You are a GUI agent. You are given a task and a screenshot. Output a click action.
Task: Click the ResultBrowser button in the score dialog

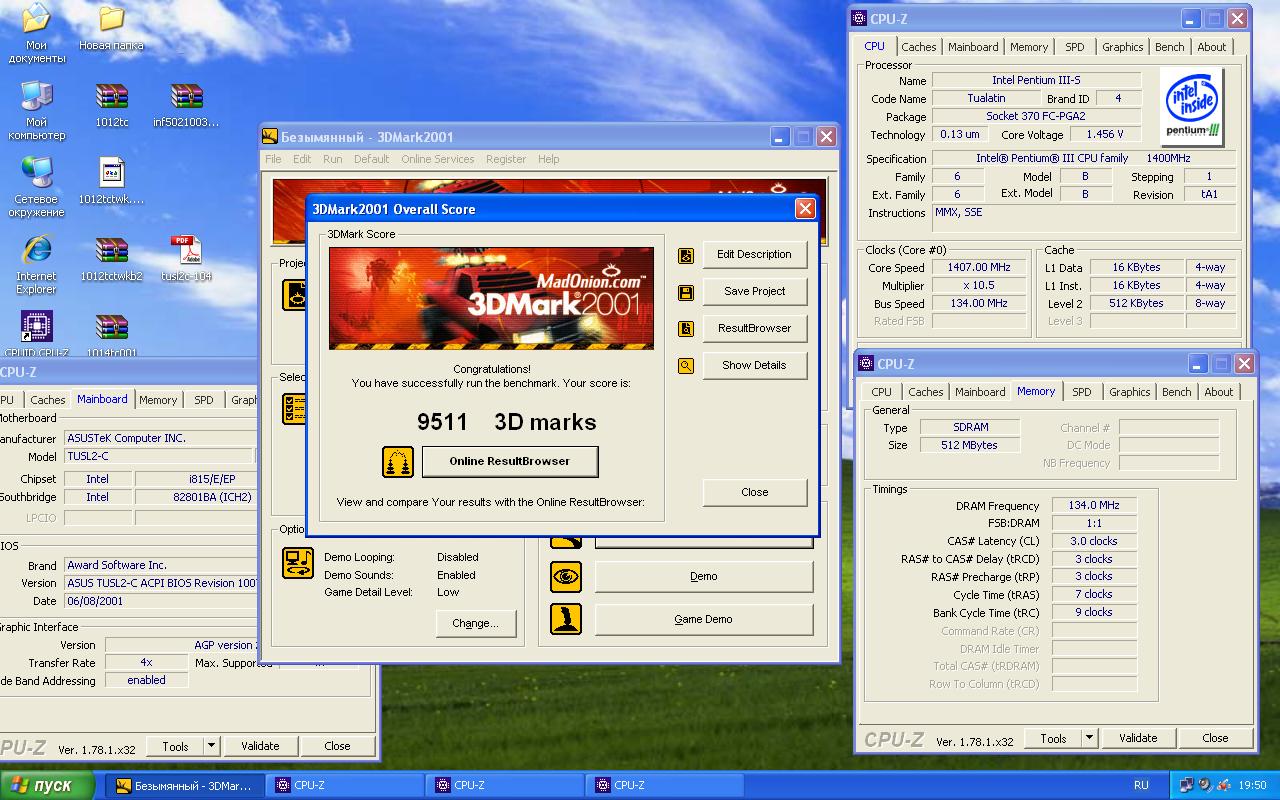[754, 329]
